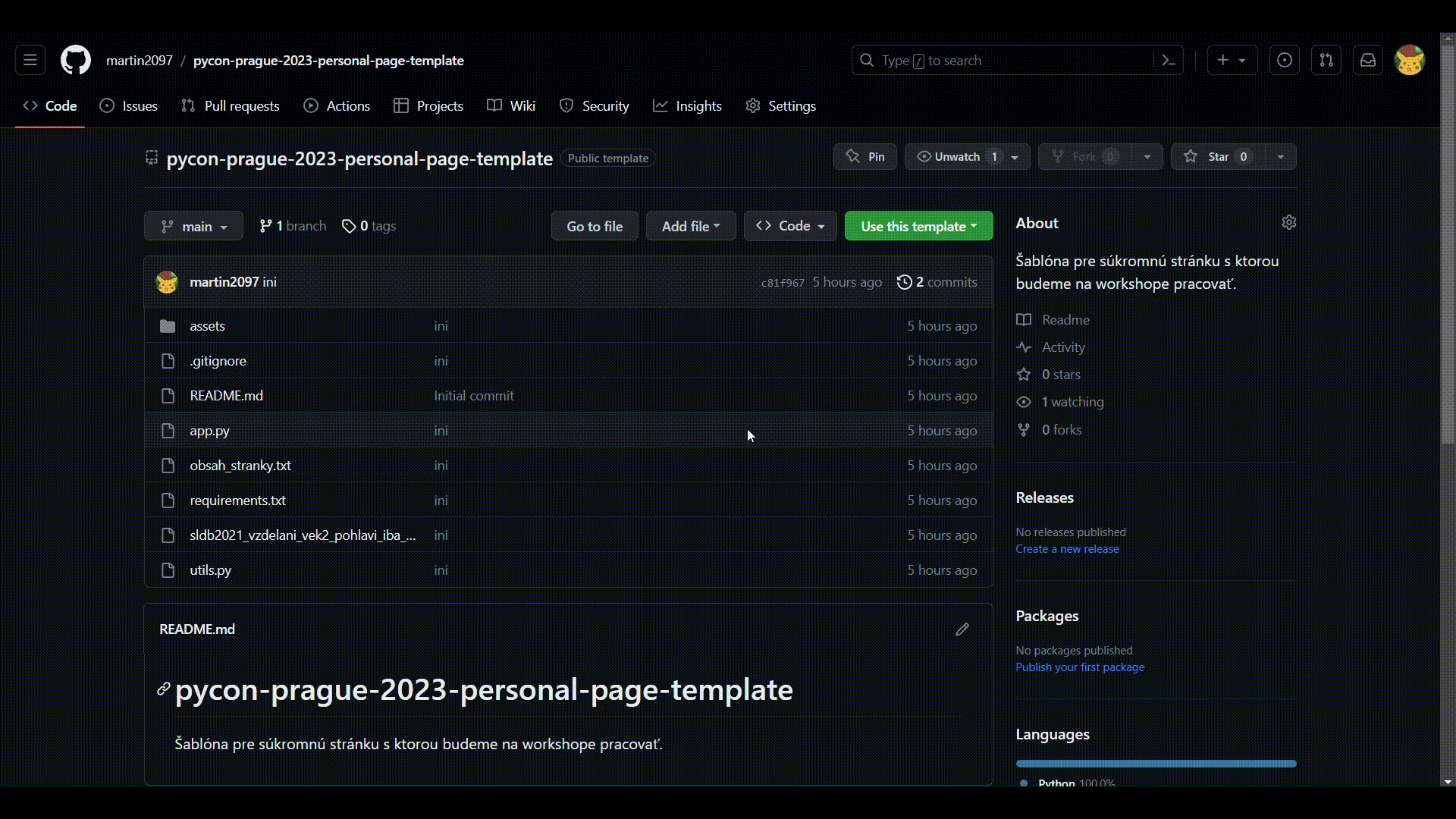The width and height of the screenshot is (1456, 819).
Task: Open the Add file dropdown
Action: click(x=690, y=226)
